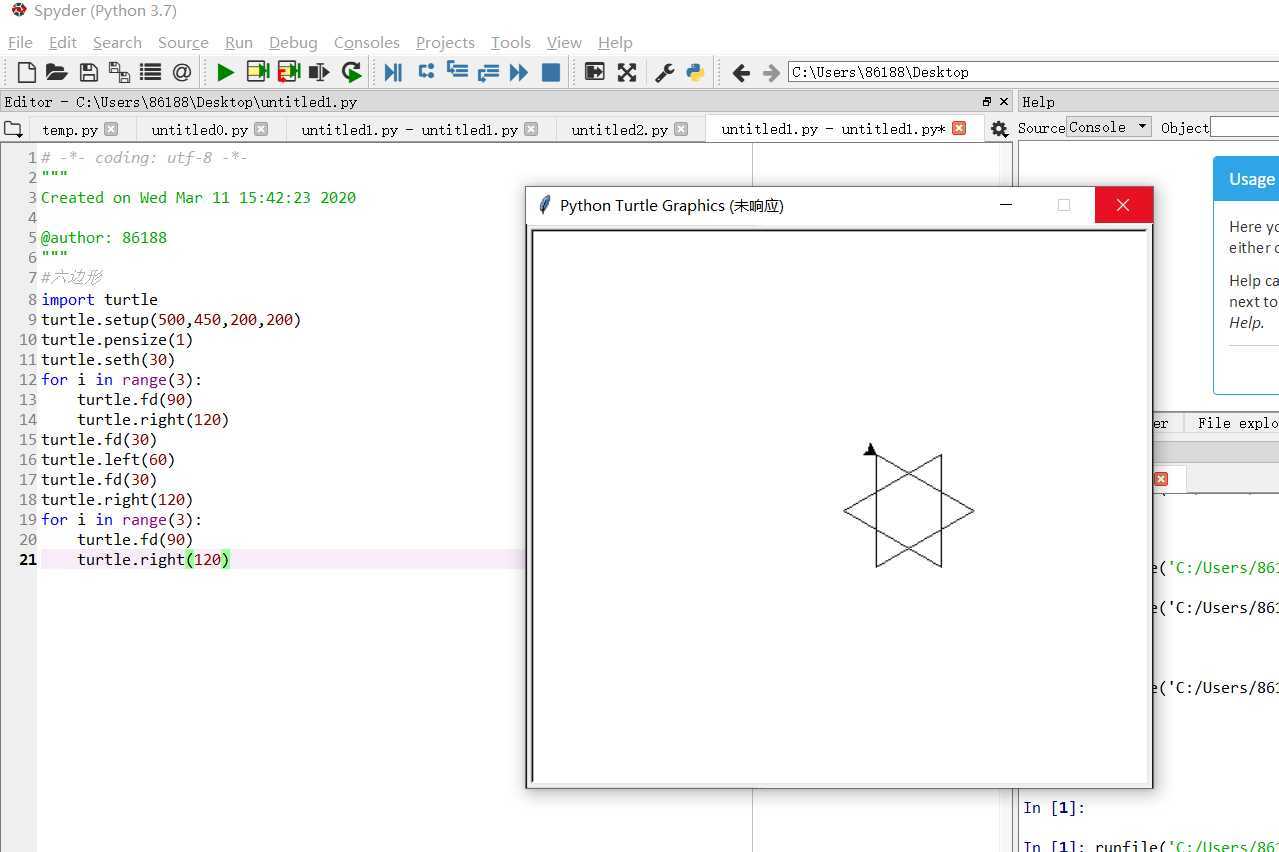1279x852 pixels.
Task: Click the In [1]: console prompt
Action: [1054, 807]
